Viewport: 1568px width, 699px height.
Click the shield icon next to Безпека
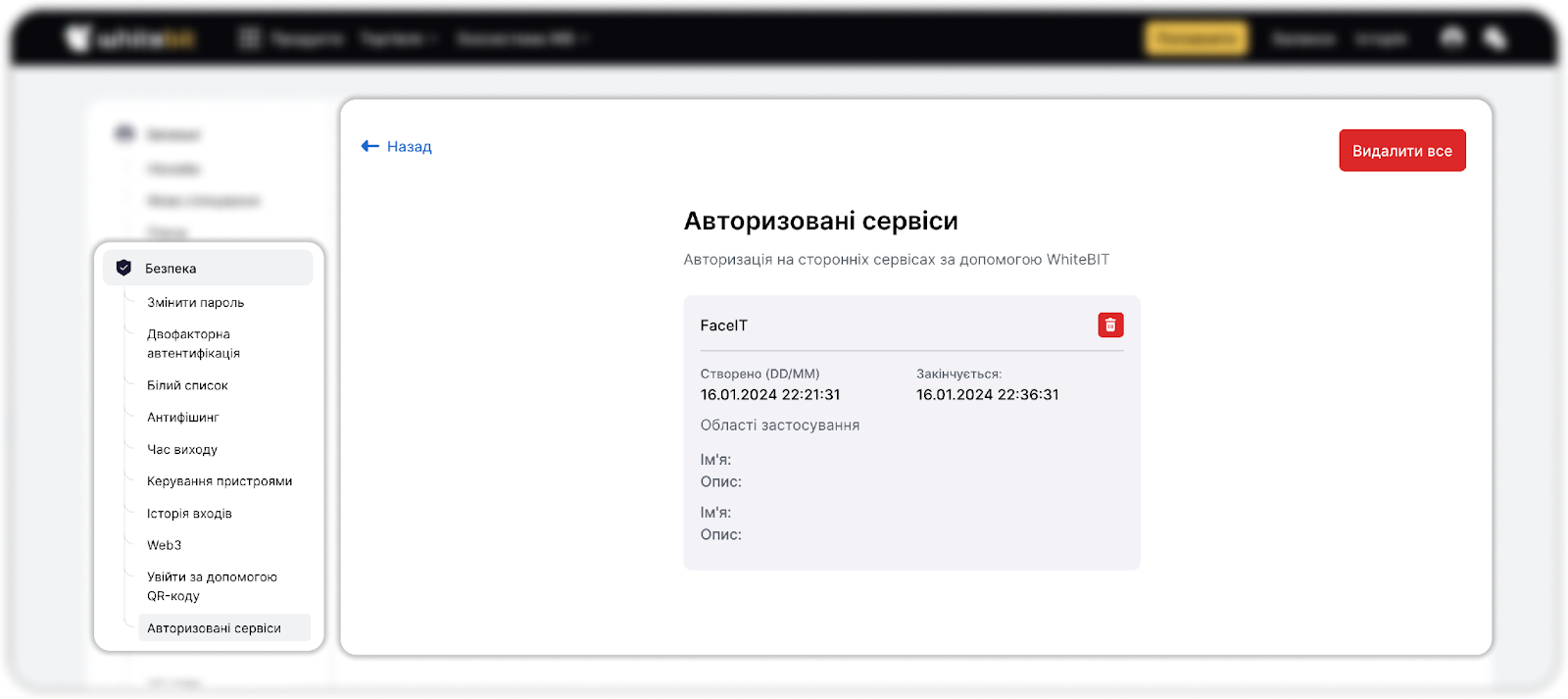(x=123, y=268)
